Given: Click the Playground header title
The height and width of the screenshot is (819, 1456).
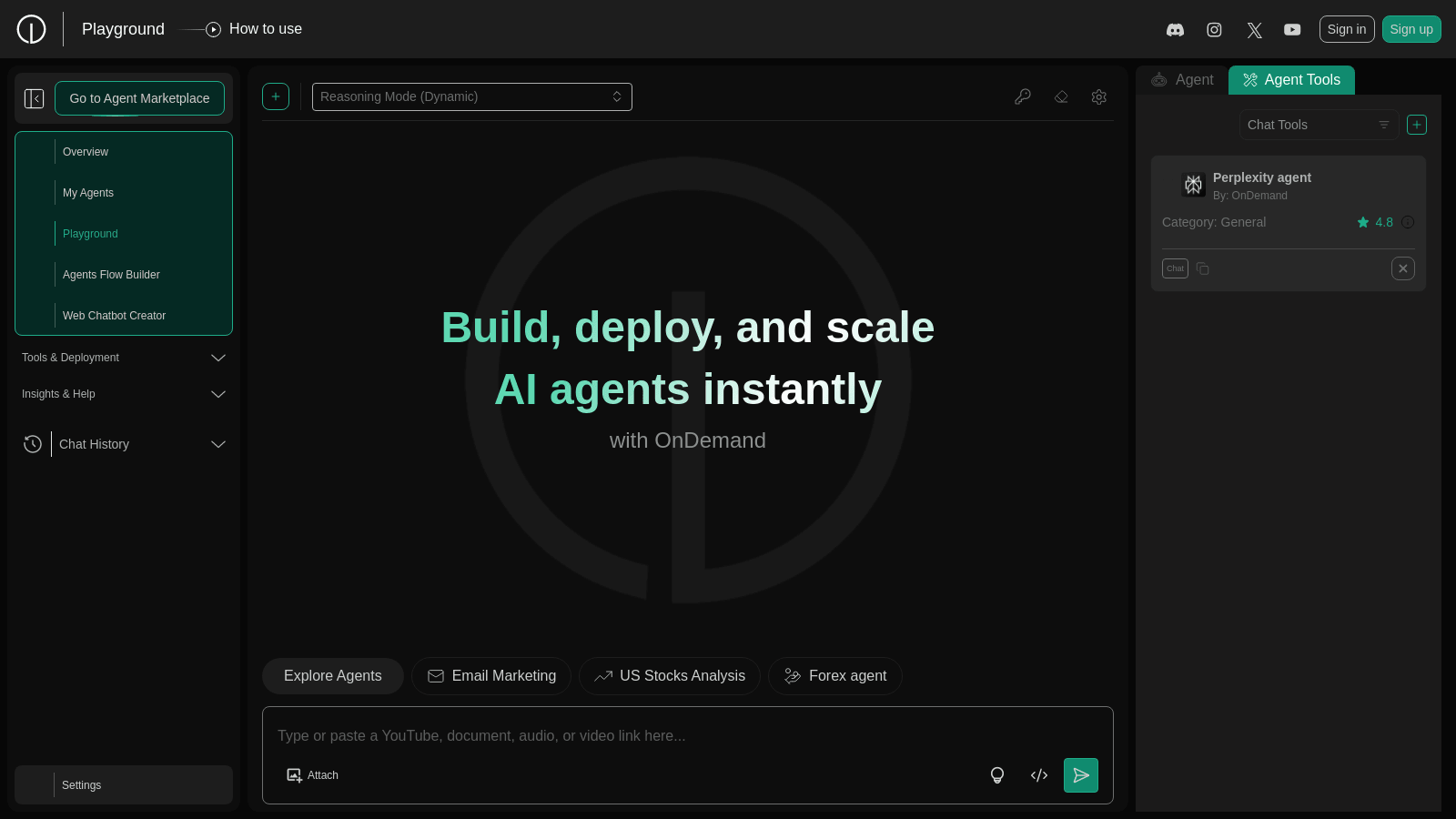Looking at the screenshot, I should tap(123, 29).
